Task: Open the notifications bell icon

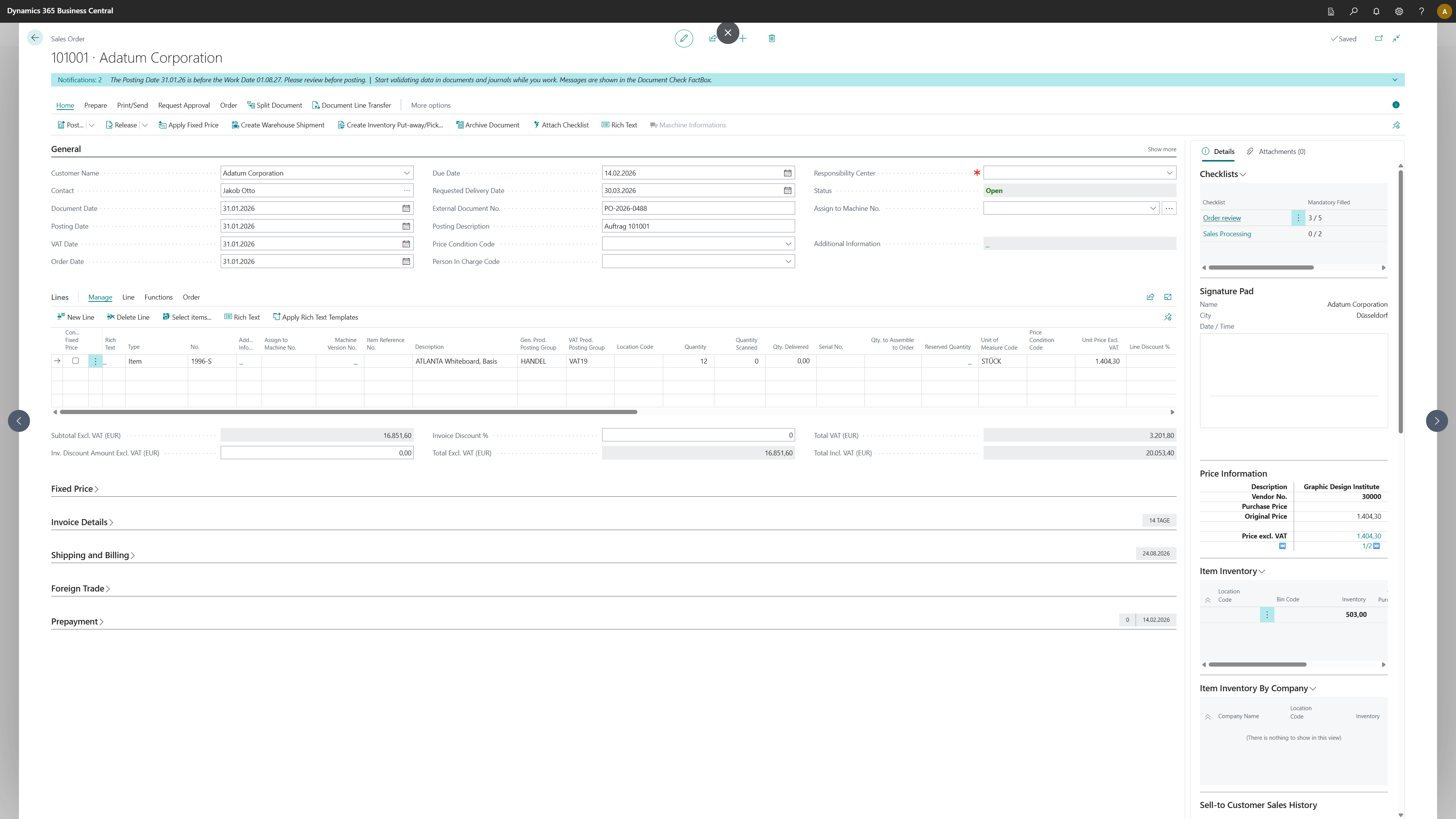Action: (x=1376, y=11)
